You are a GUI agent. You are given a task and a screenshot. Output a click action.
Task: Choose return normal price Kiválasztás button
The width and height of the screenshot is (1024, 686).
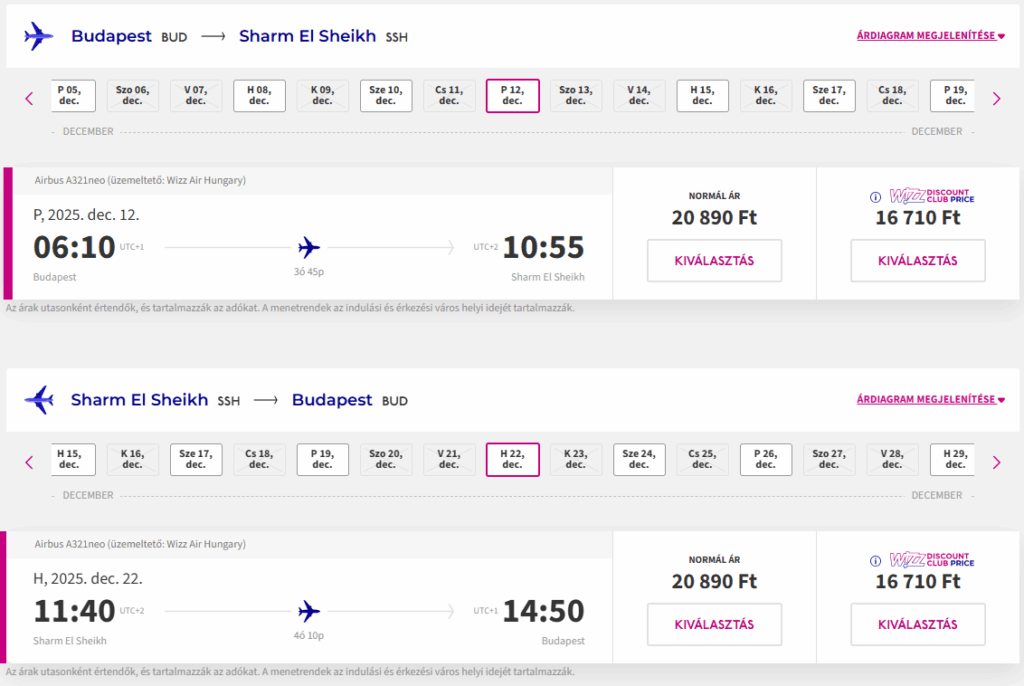[714, 625]
